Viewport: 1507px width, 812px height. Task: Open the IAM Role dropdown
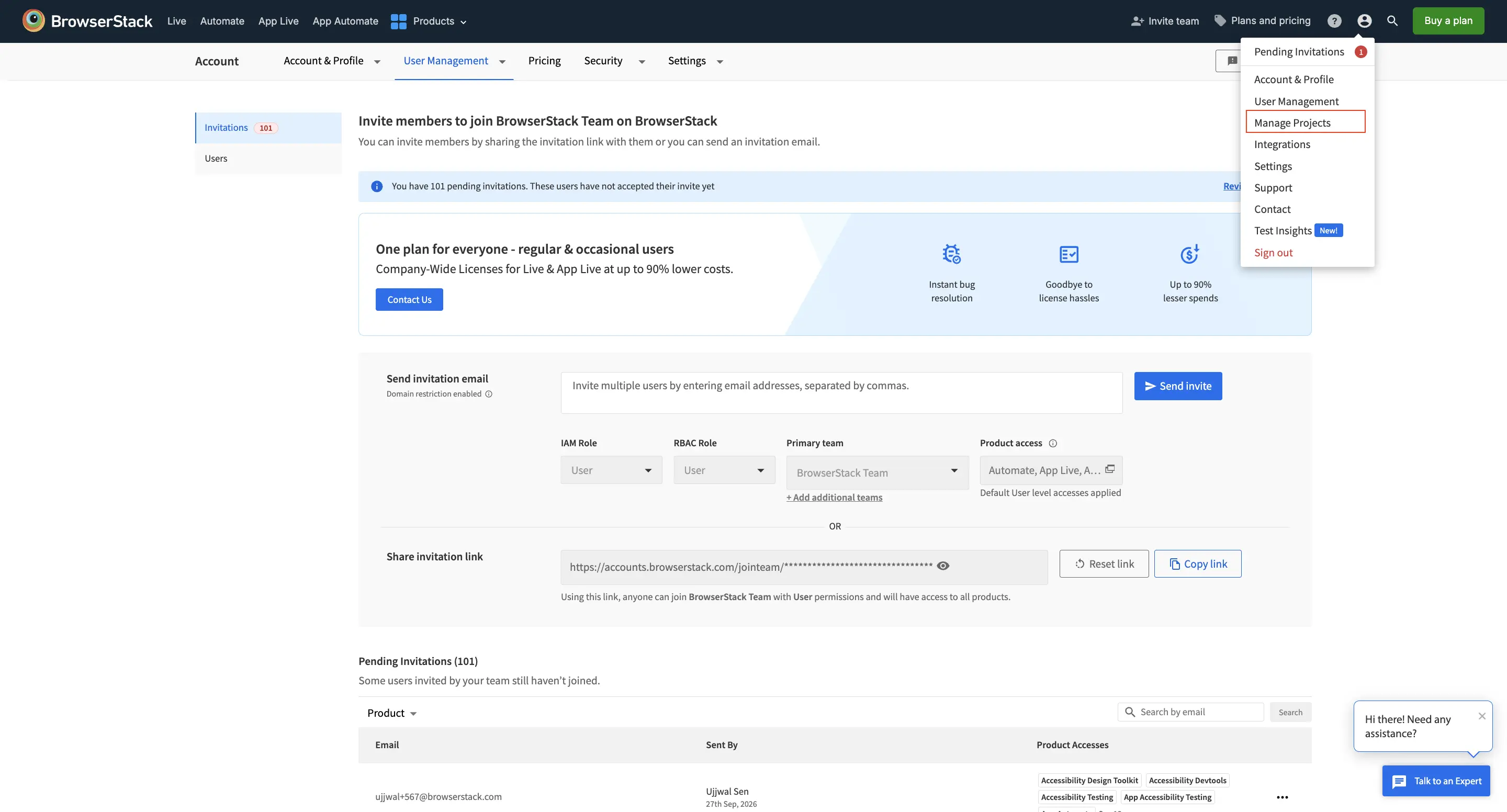(x=611, y=470)
